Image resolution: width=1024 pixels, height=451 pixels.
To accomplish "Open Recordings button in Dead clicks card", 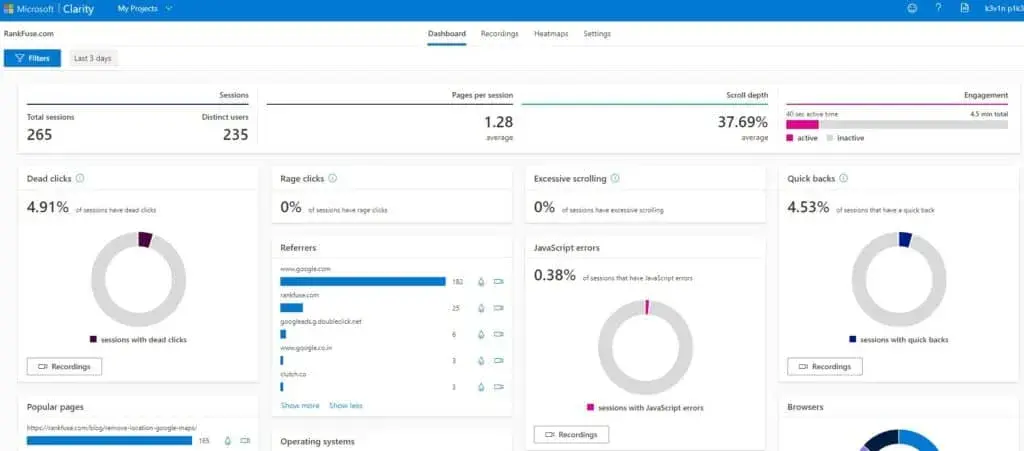I will 64,367.
